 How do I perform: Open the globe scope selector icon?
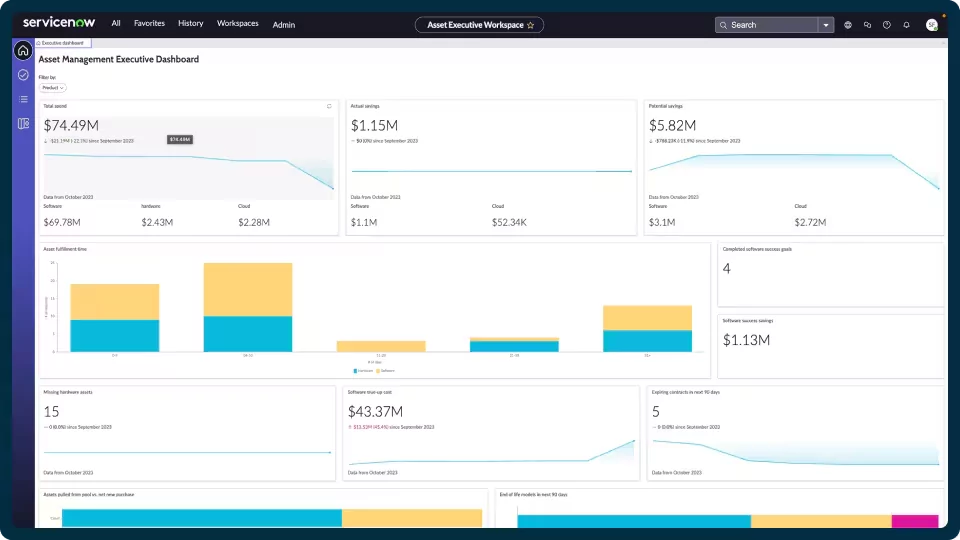pyautogui.click(x=848, y=25)
